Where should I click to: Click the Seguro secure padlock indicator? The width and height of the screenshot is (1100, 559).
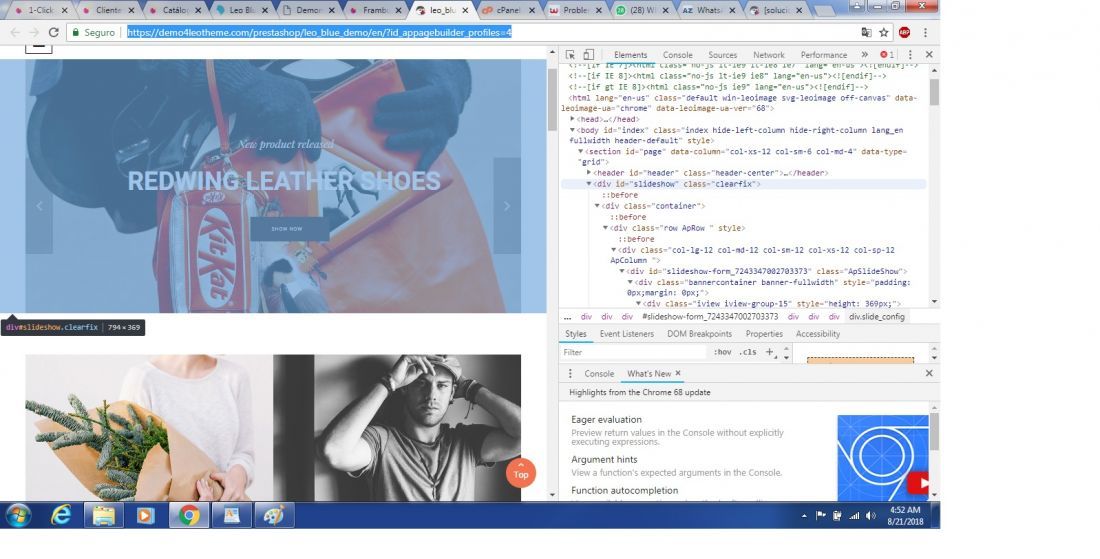point(93,32)
